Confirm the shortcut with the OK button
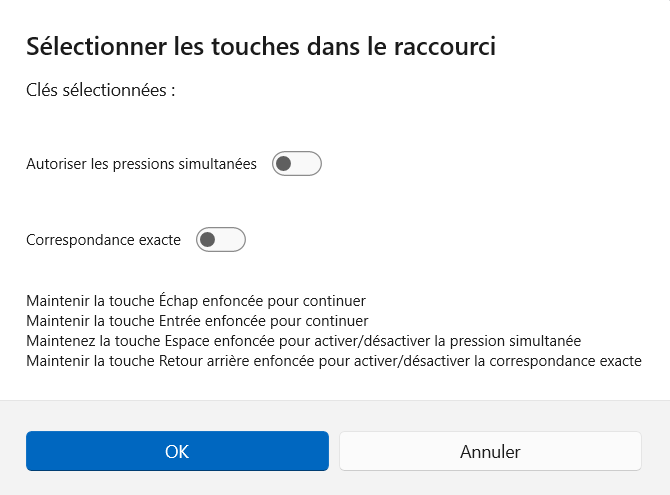The height and width of the screenshot is (495, 670). click(x=177, y=451)
